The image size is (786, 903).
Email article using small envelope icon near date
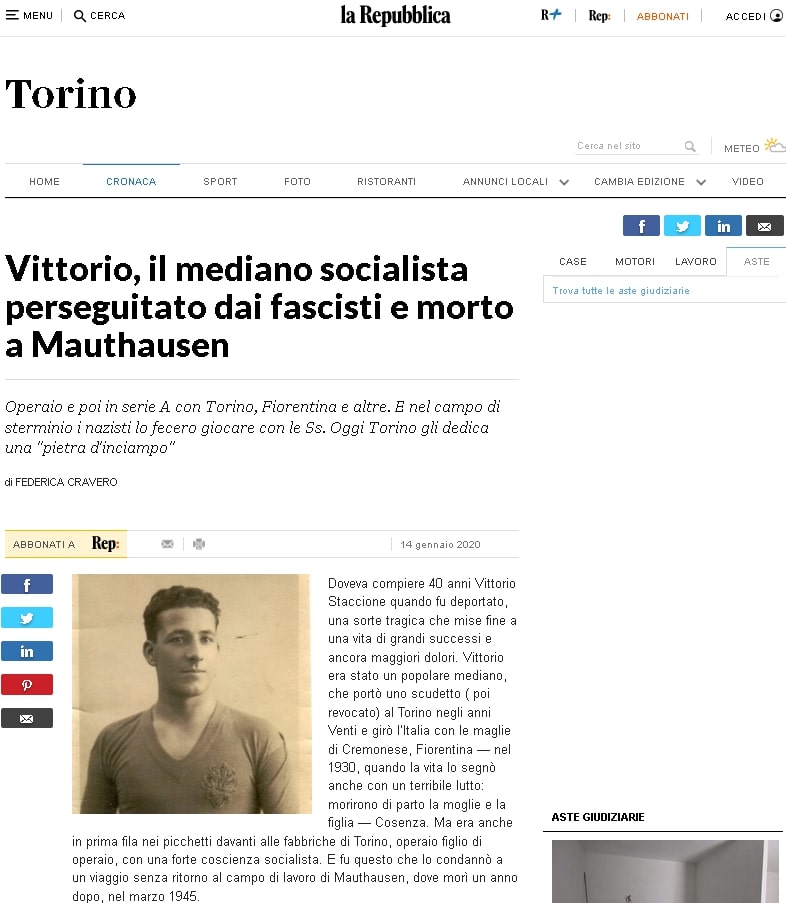coord(168,544)
